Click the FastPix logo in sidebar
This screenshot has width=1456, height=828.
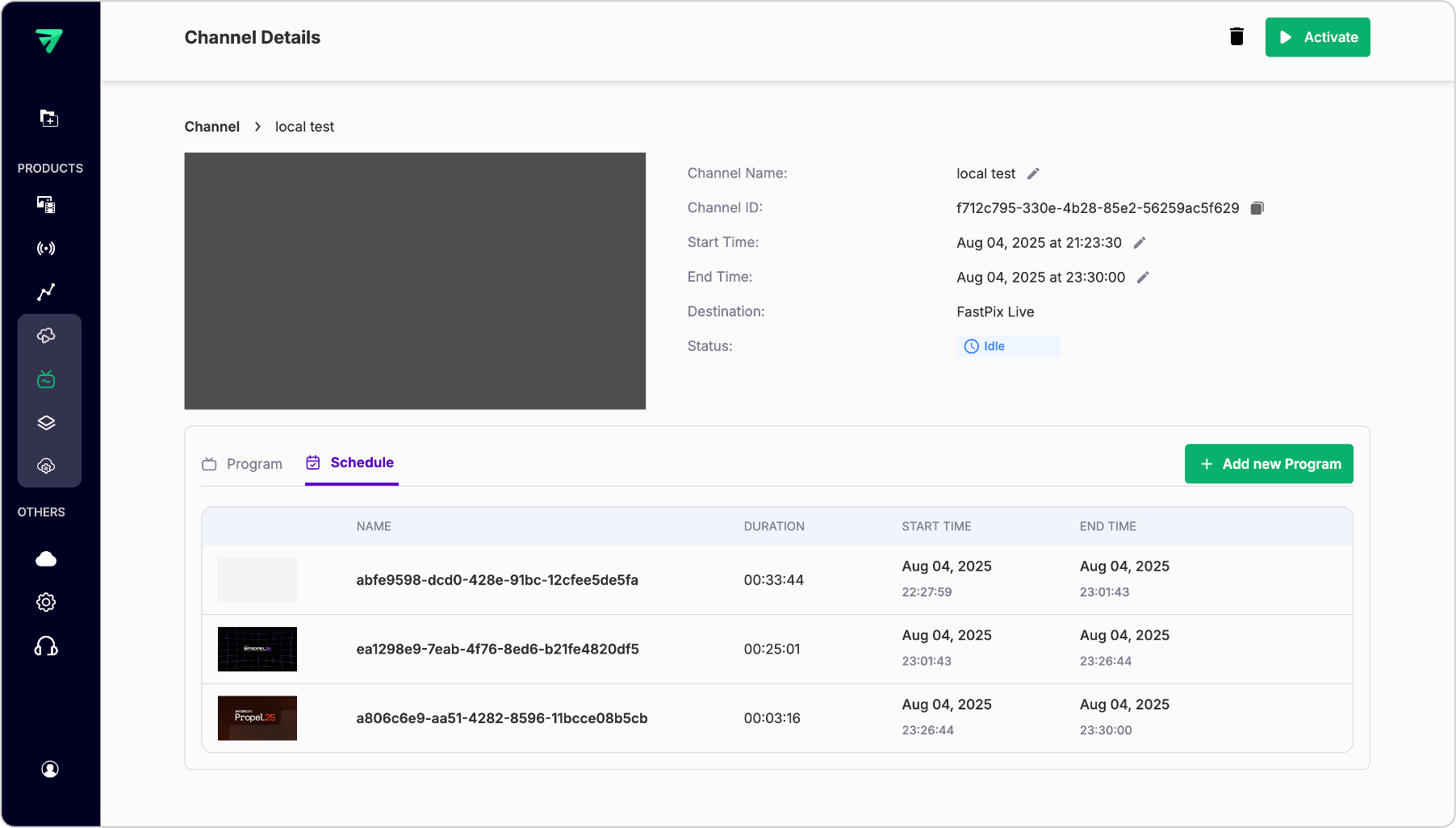pos(49,40)
